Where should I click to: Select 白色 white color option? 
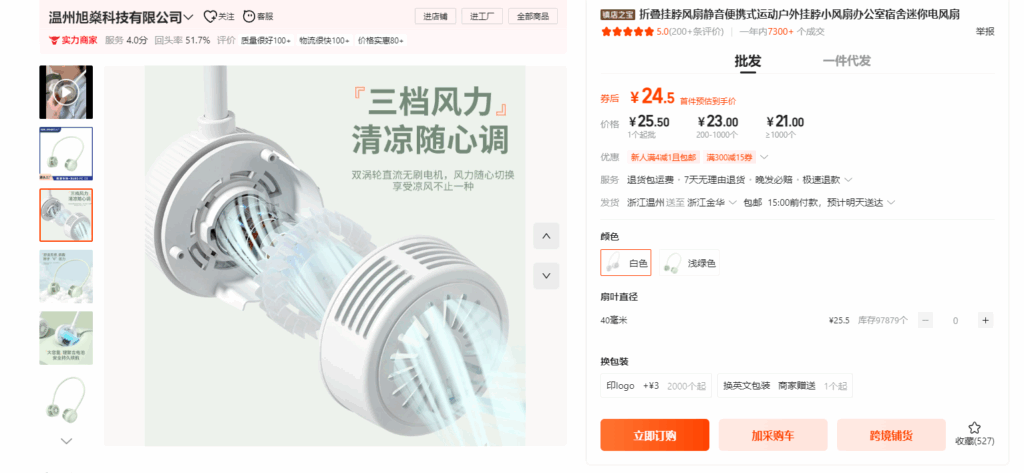[x=626, y=263]
